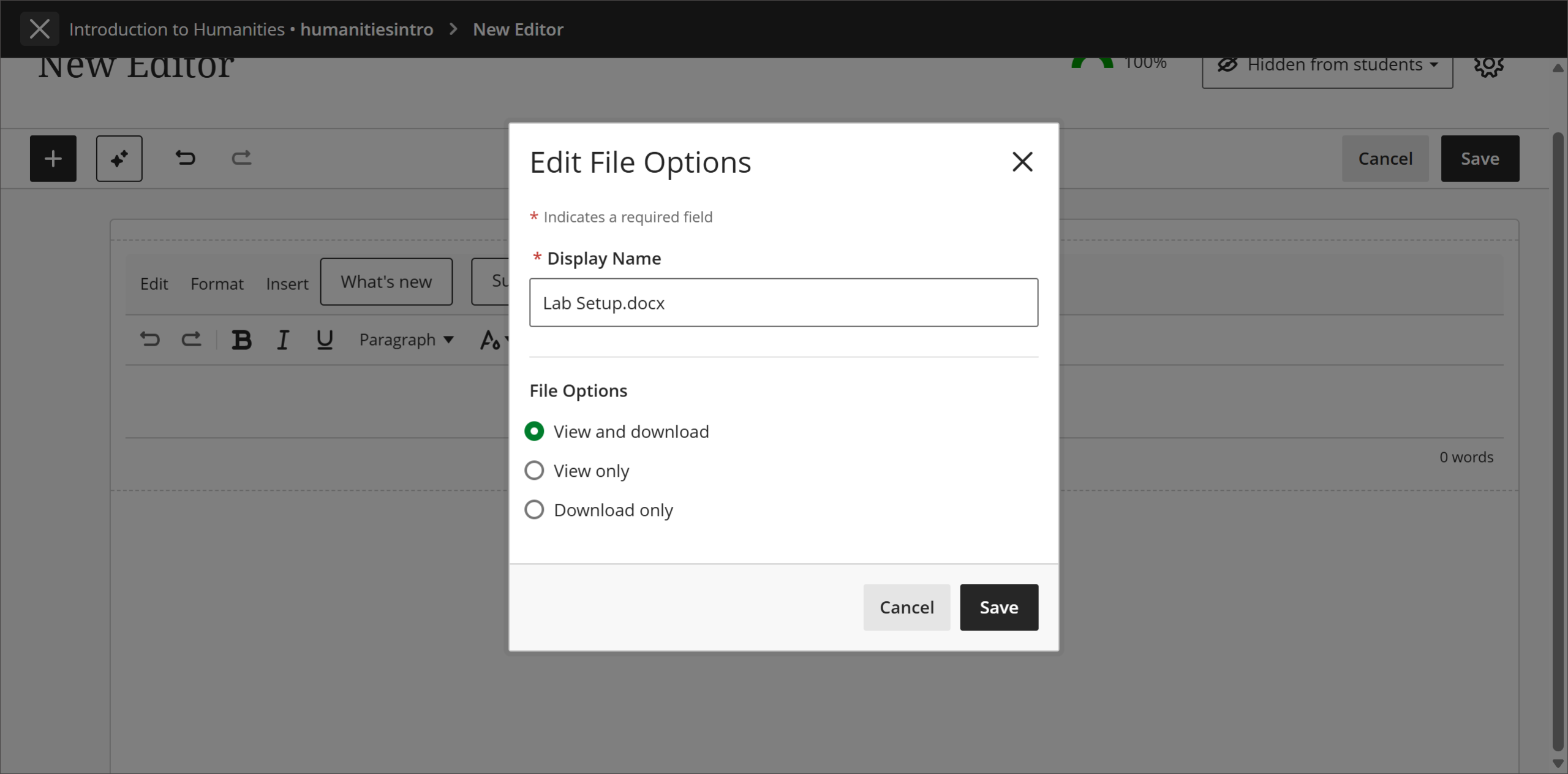Open the Edit menu in the editor

pyautogui.click(x=154, y=284)
